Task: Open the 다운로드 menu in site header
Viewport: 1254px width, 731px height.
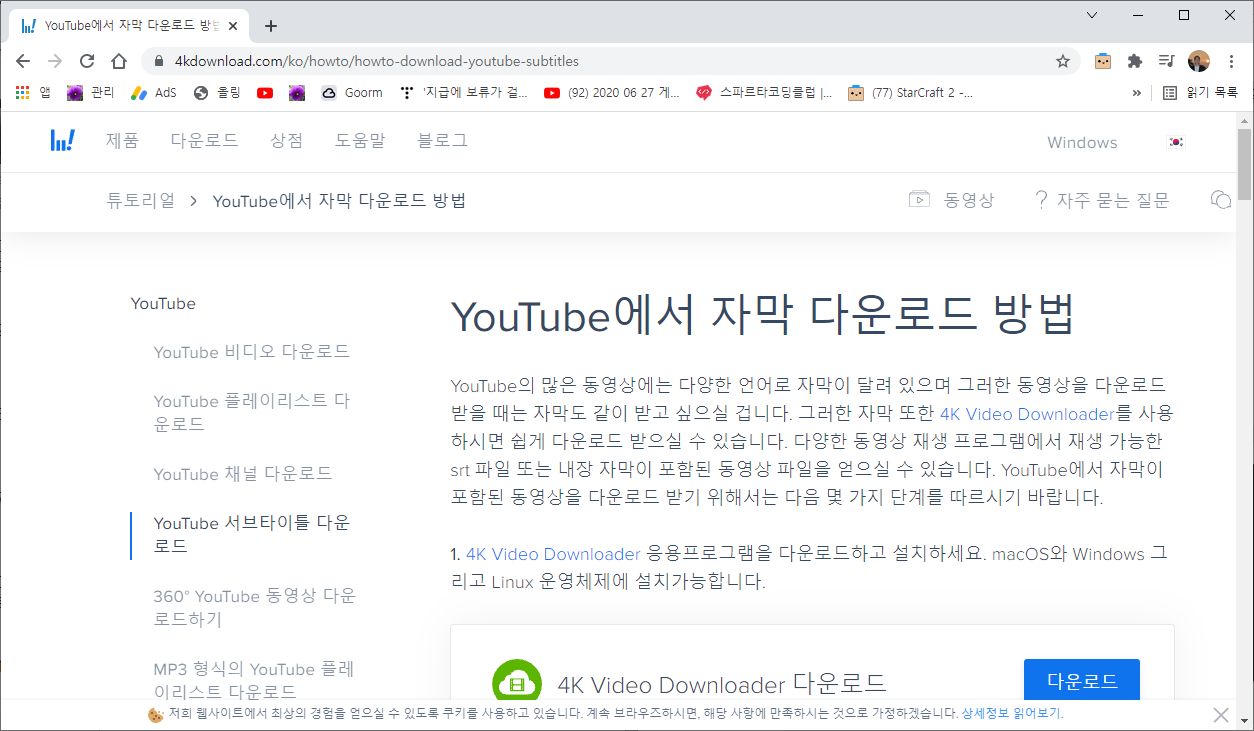Action: pyautogui.click(x=204, y=141)
